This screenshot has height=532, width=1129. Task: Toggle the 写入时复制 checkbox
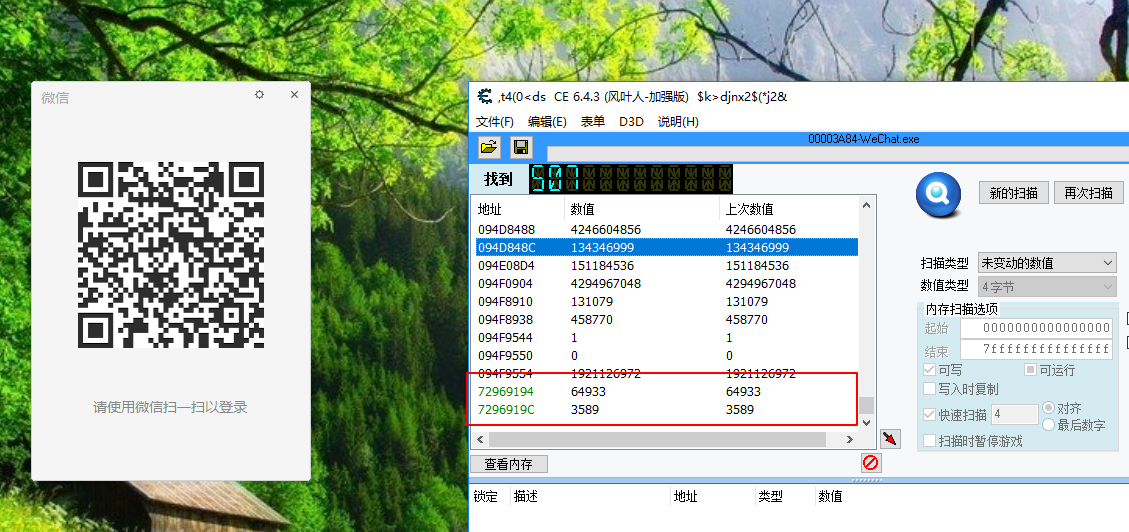[x=930, y=389]
